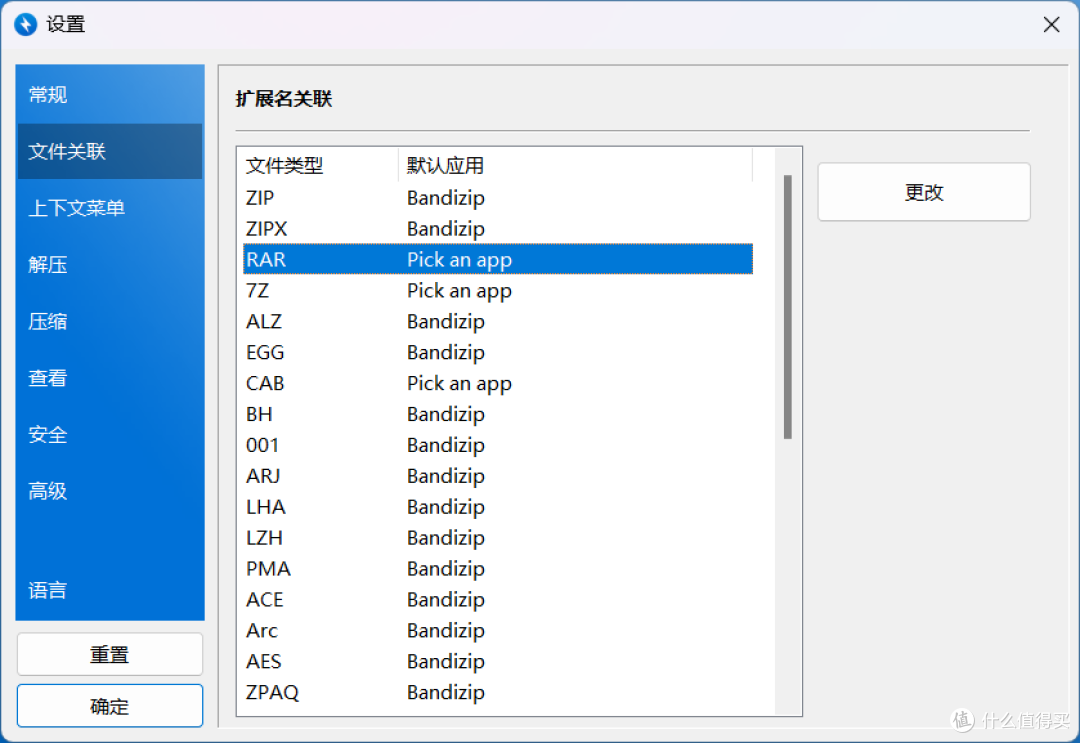Select the ARJ file type row
1080x743 pixels.
click(498, 476)
